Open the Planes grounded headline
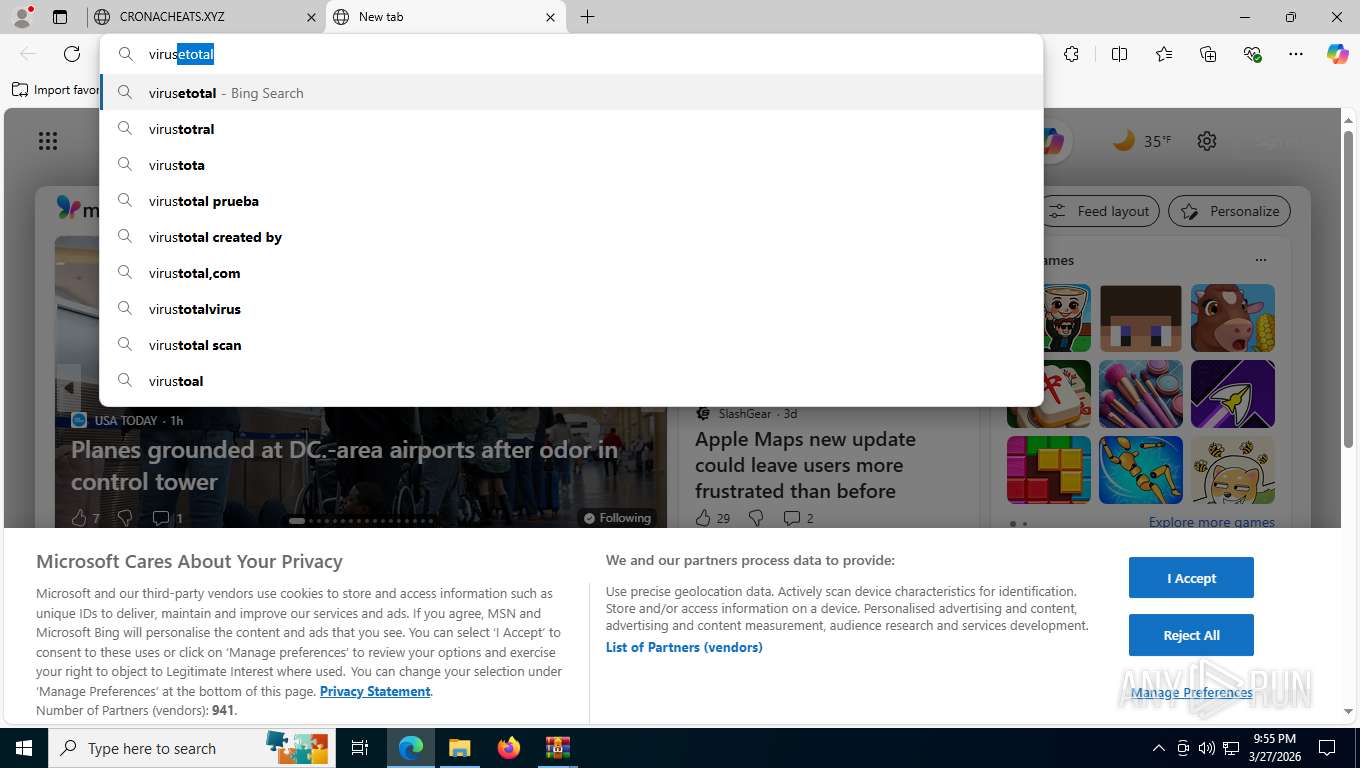This screenshot has height=768, width=1360. 345,465
